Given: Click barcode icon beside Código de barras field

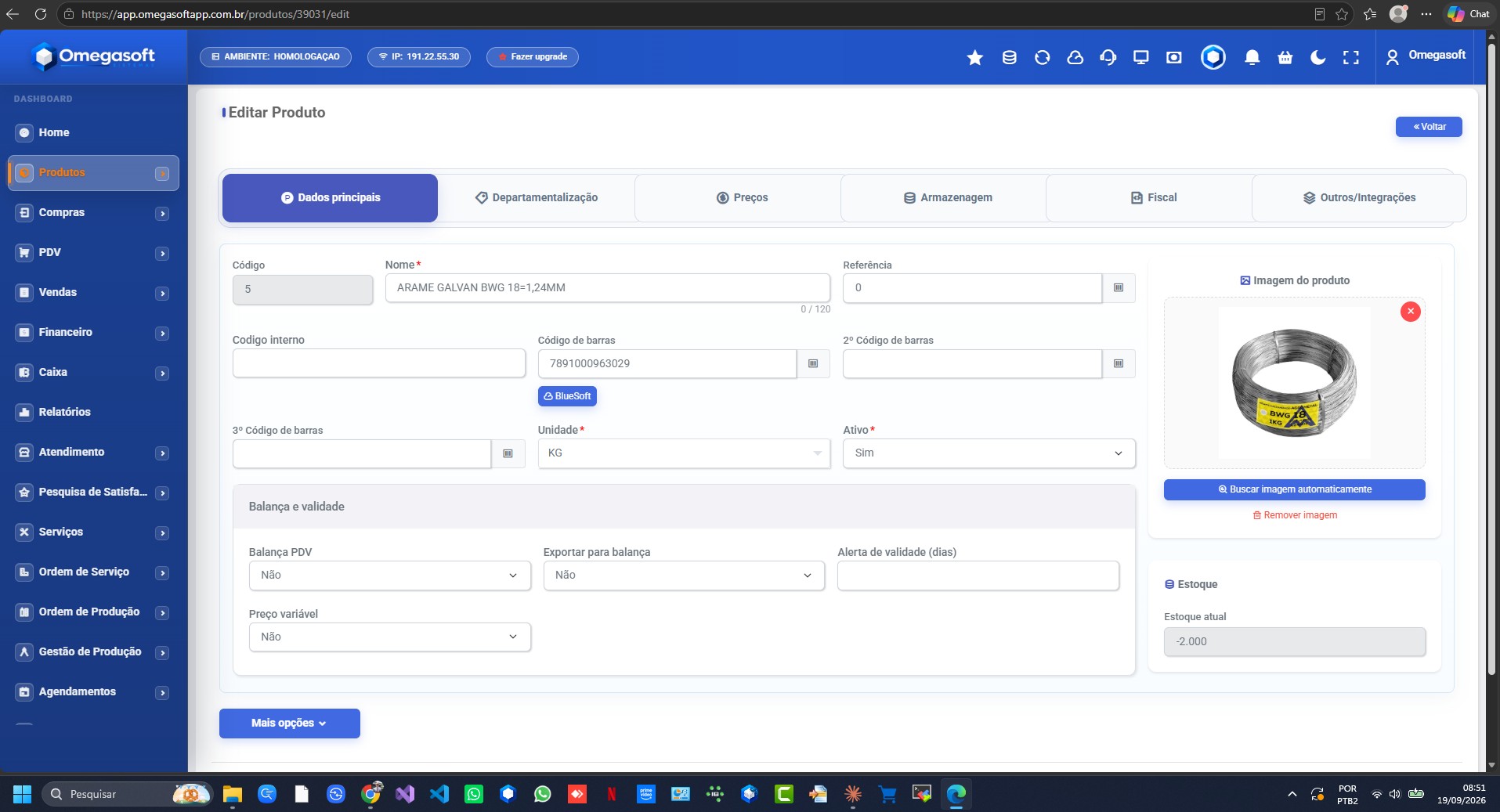Looking at the screenshot, I should (813, 364).
